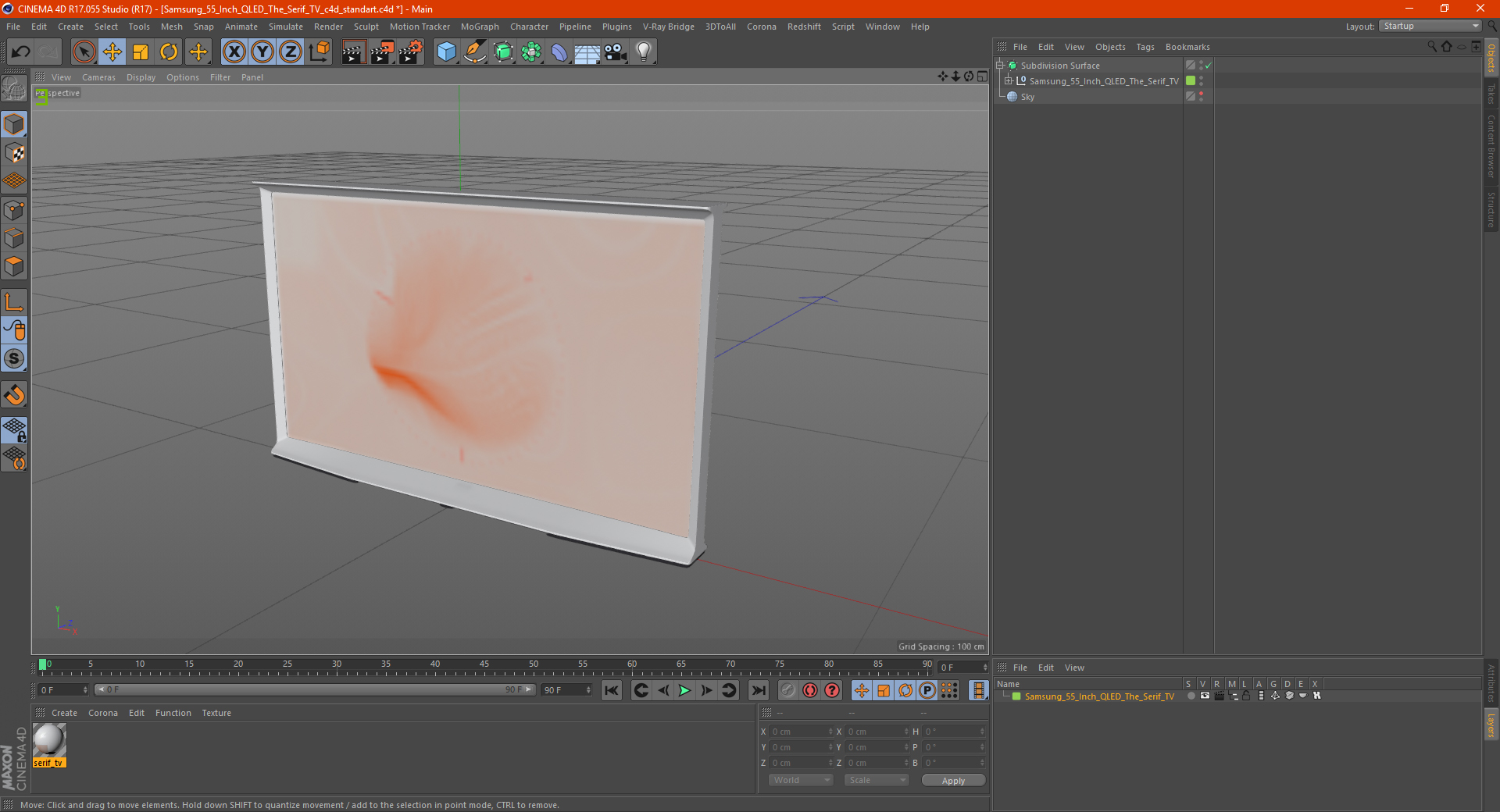Open the Edit Render Settings icon
The width and height of the screenshot is (1500, 812).
click(x=411, y=52)
